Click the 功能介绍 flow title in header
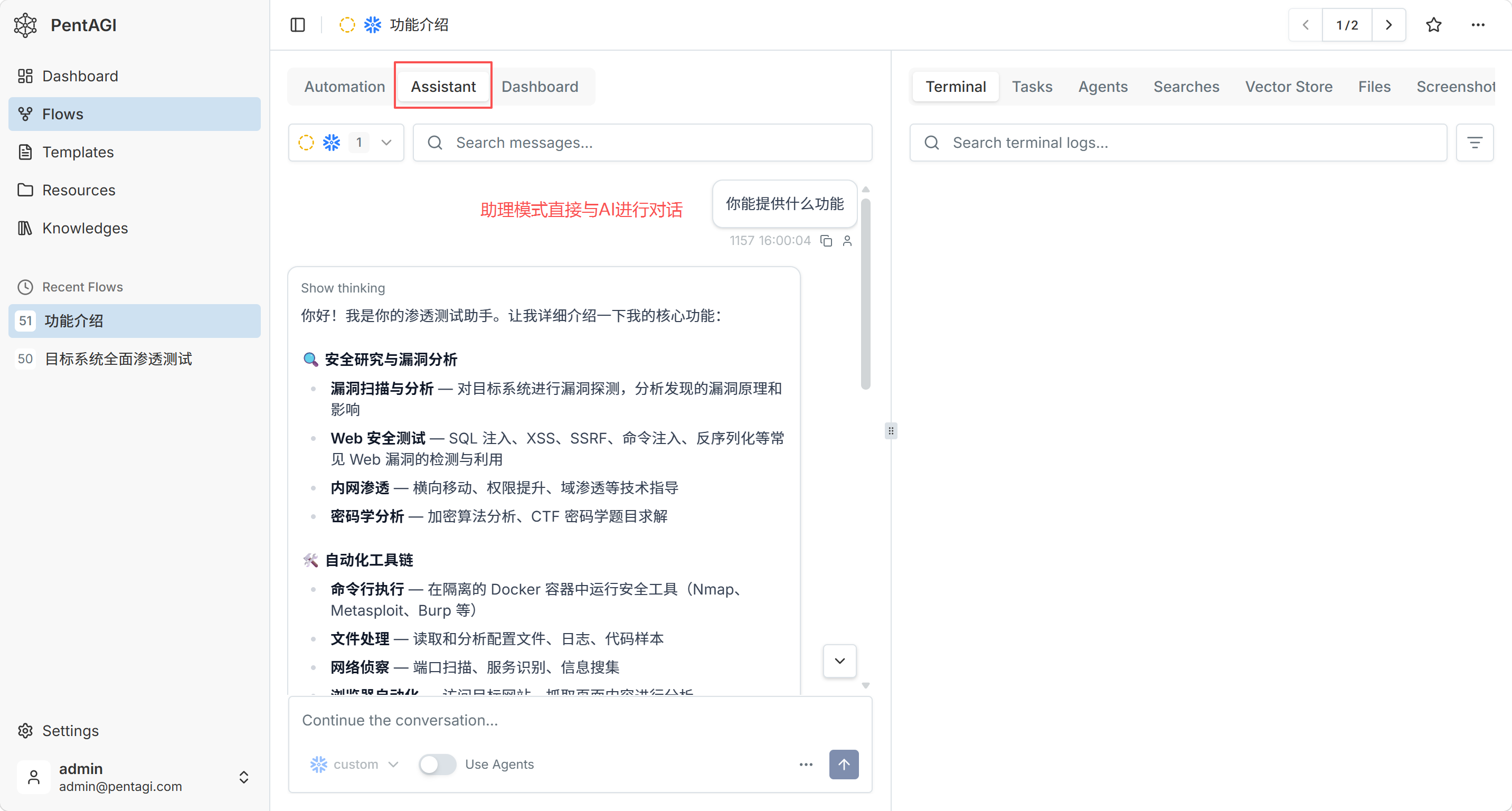 pyautogui.click(x=419, y=25)
